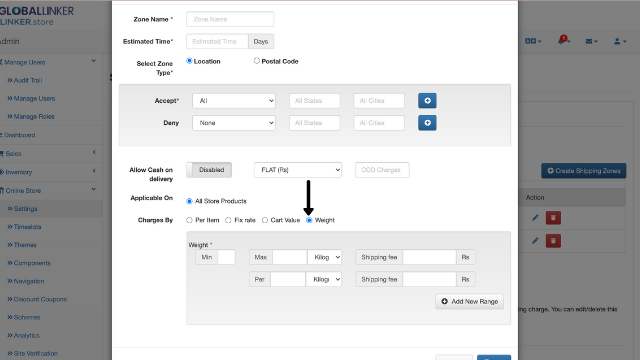The image size is (640, 360).
Task: Click the first row's red delete icon
Action: click(553, 218)
